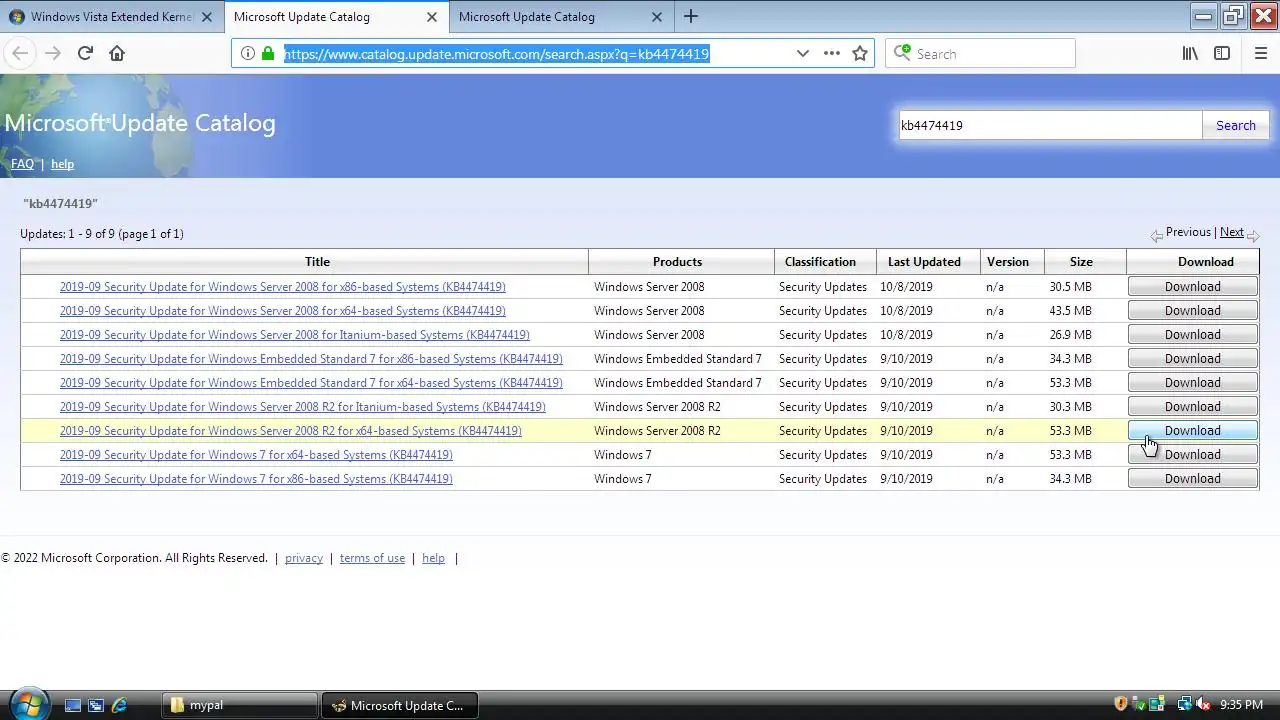Click Switch between windows quick launch icon

96,705
